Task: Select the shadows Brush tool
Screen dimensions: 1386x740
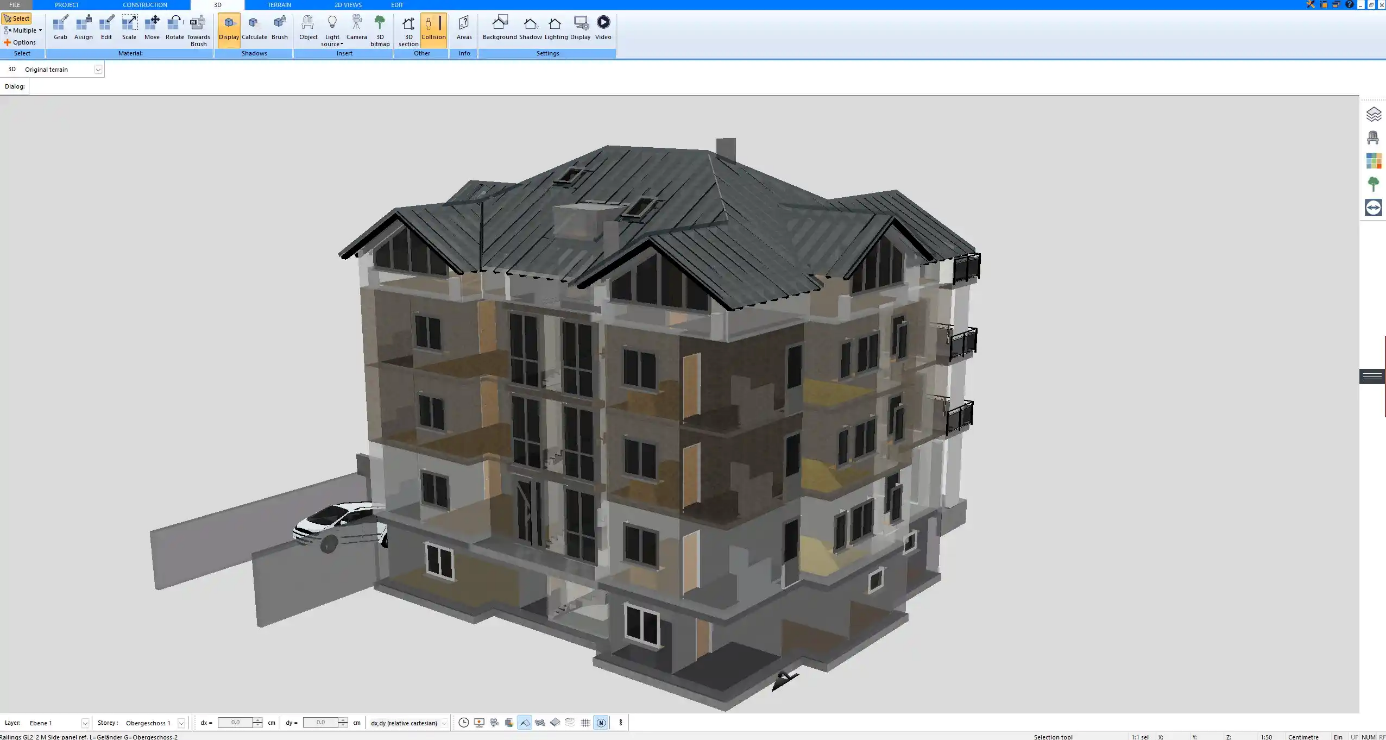Action: pos(279,28)
